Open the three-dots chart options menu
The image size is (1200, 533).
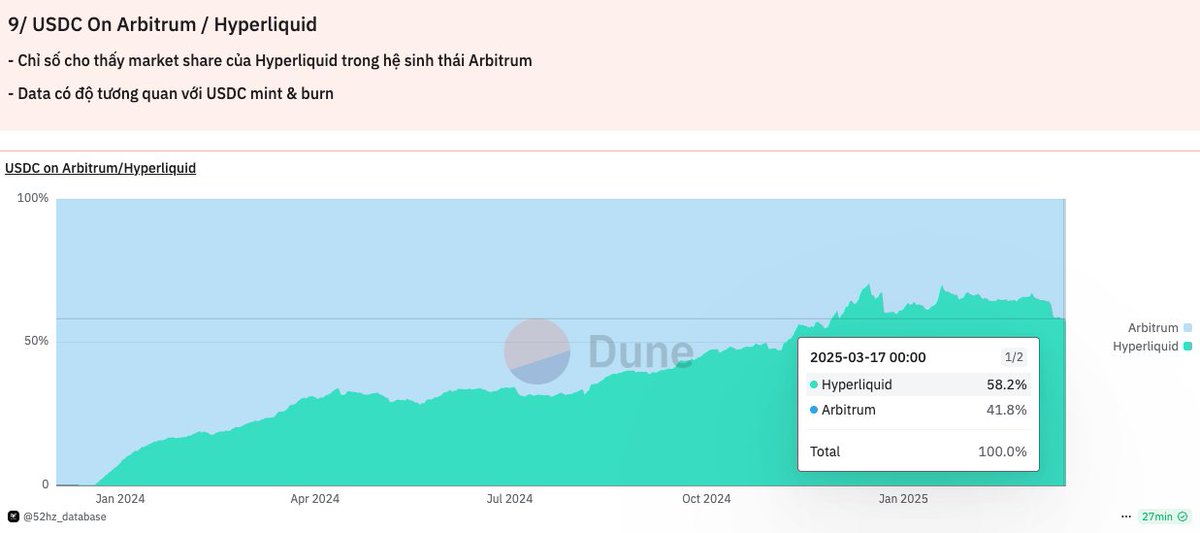[x=1128, y=516]
